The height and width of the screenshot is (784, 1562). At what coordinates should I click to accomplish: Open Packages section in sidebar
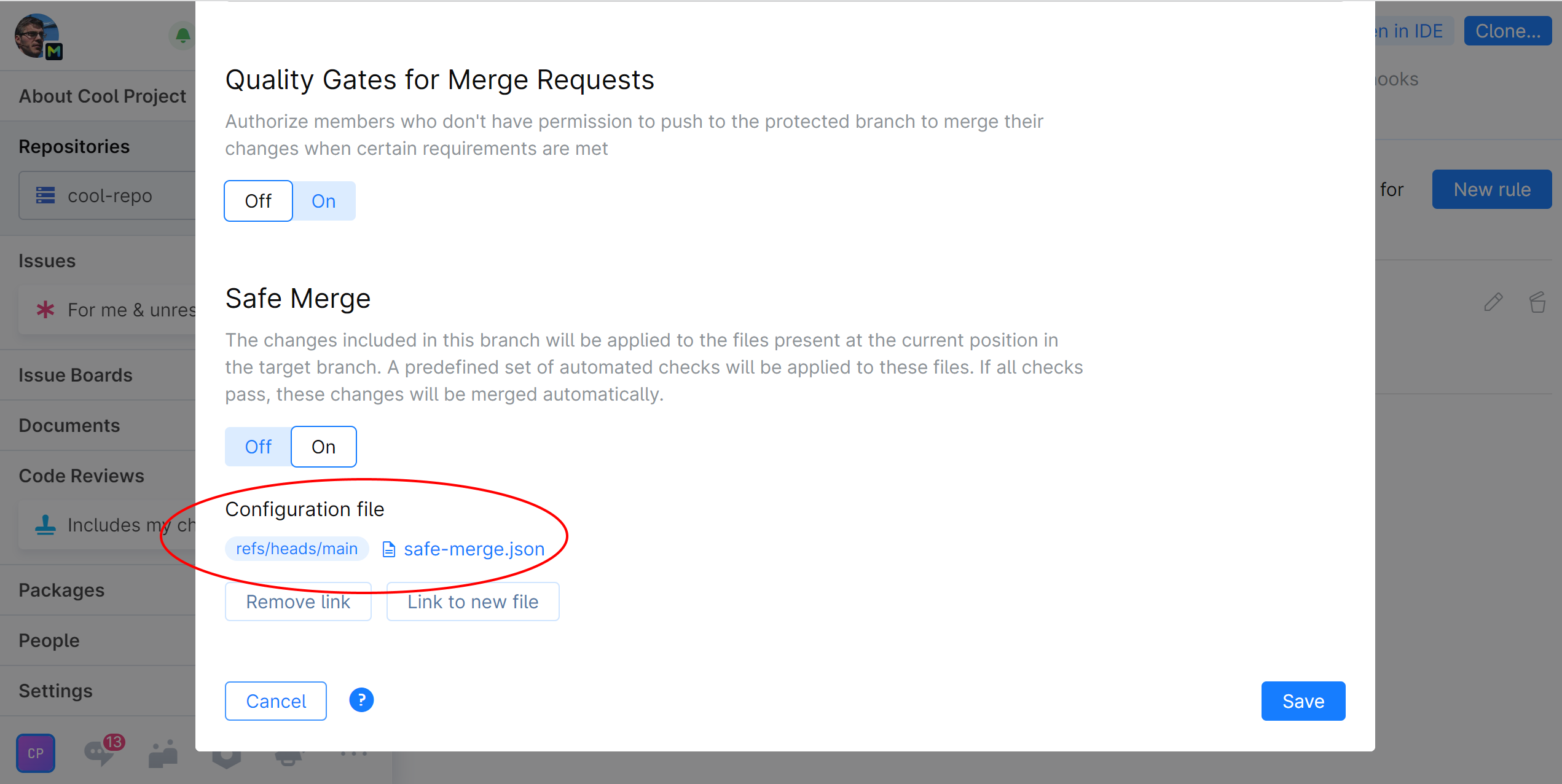[61, 590]
